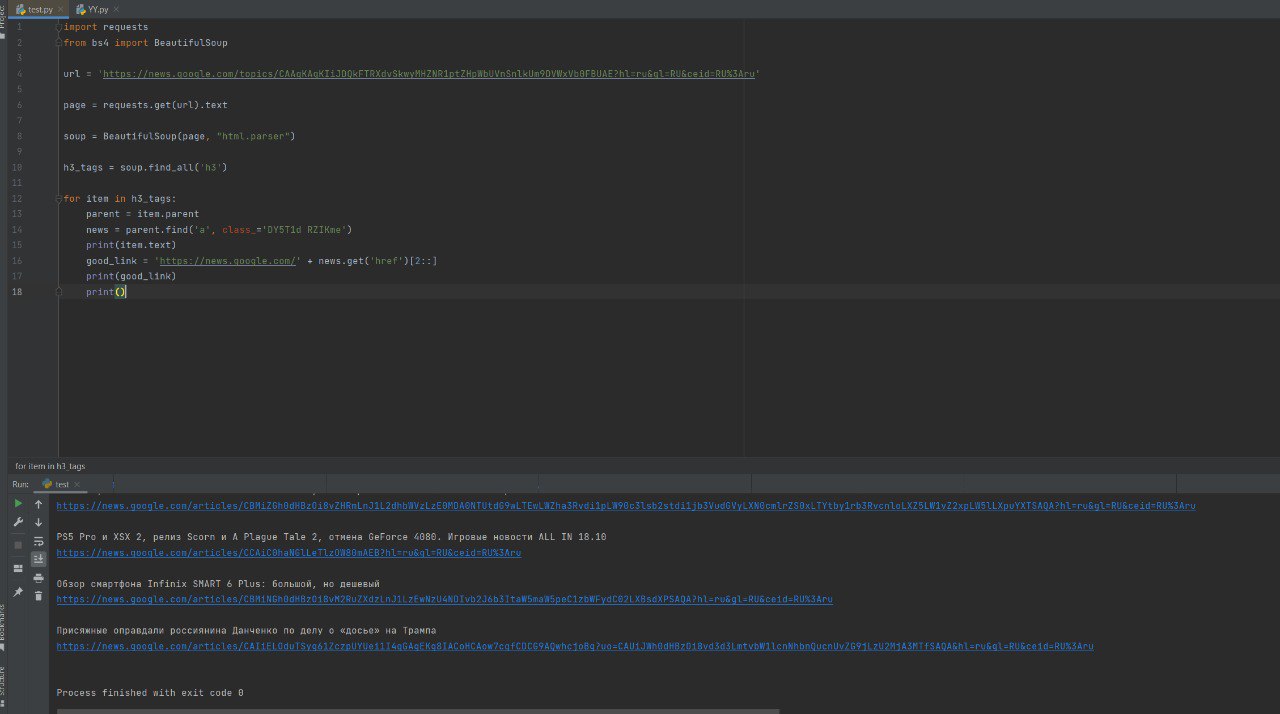Open the 'https://news.google.com/' string link on line 16
Viewport: 1280px width, 714px height.
coord(227,260)
